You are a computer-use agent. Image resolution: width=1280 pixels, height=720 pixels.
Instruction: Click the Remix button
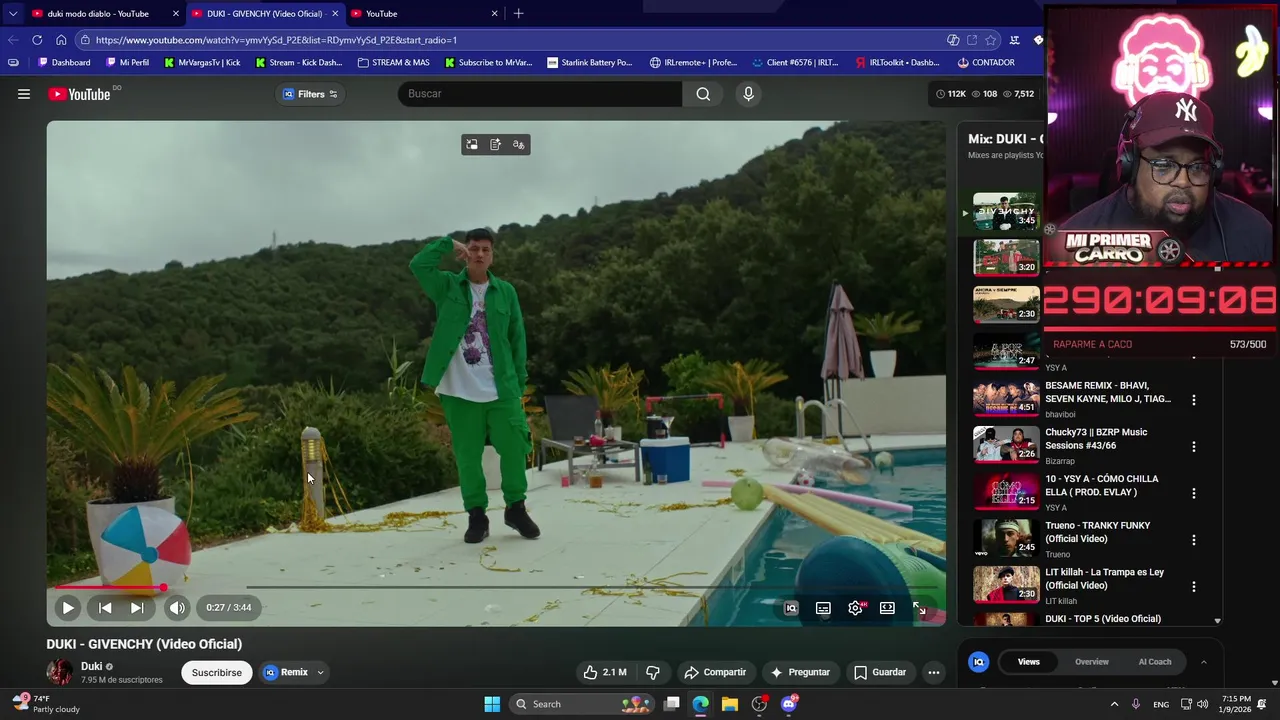286,672
